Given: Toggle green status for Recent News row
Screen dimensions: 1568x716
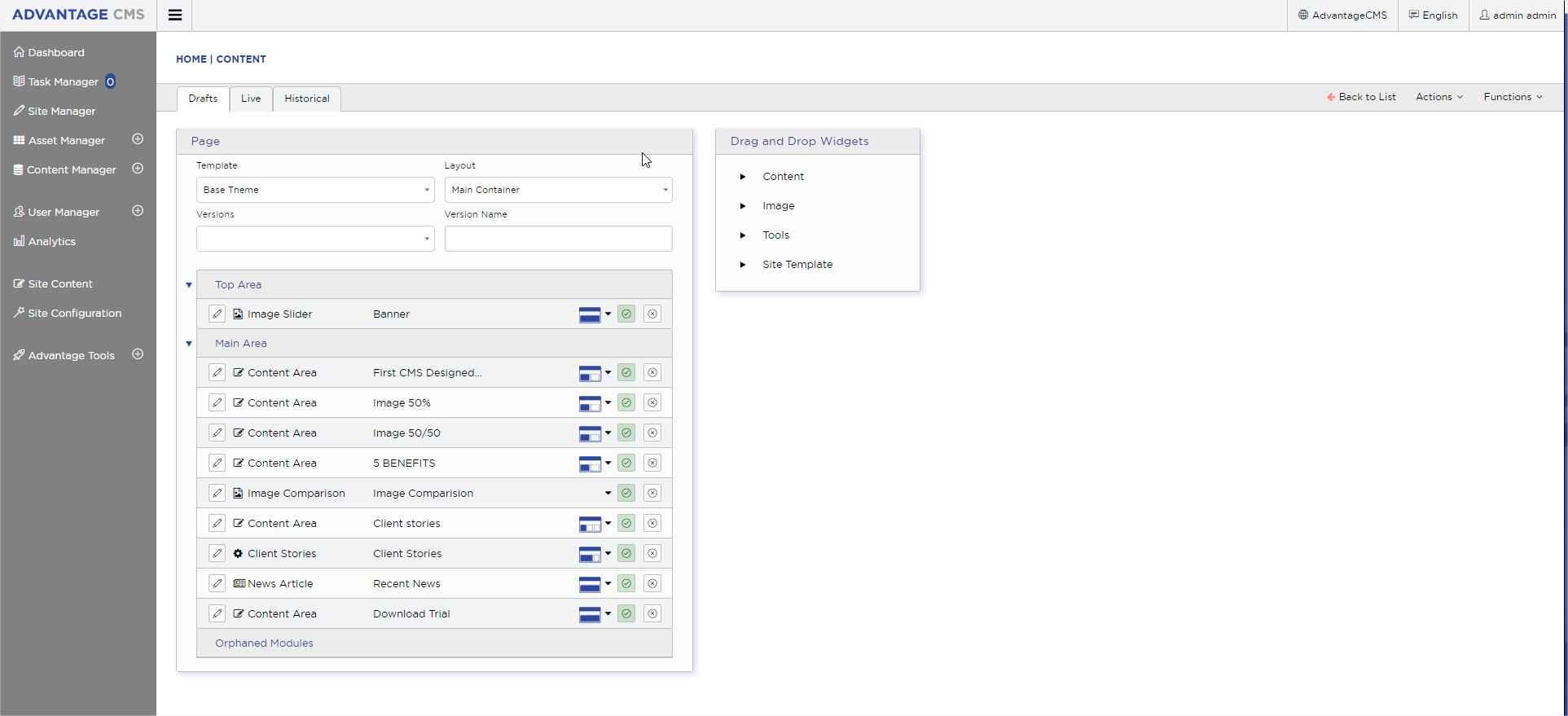Looking at the screenshot, I should [x=626, y=583].
